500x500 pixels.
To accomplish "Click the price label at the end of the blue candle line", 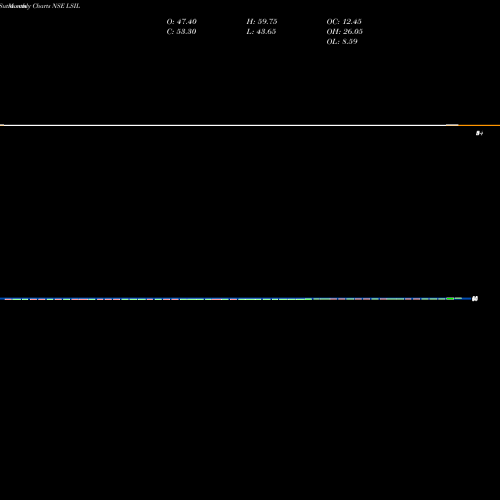I will tap(475, 299).
